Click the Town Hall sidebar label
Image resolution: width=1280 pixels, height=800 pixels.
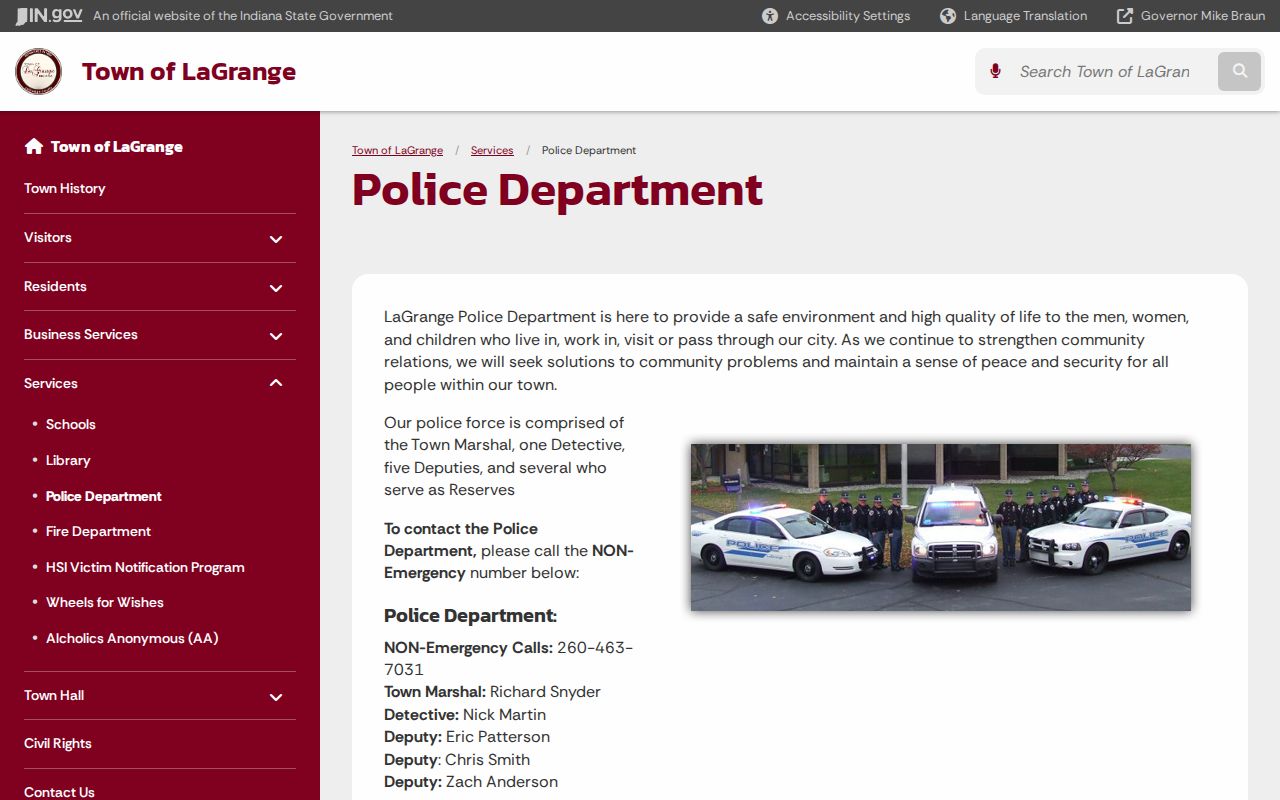point(54,695)
